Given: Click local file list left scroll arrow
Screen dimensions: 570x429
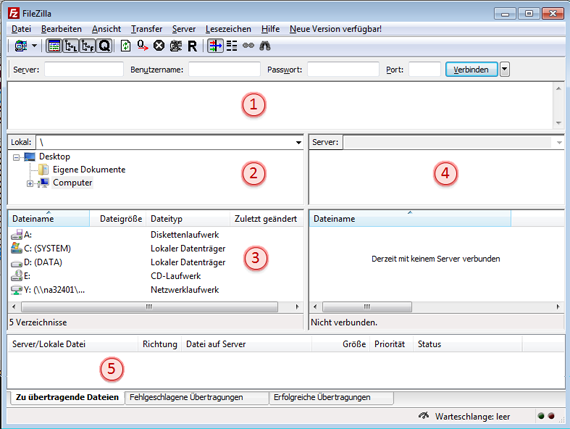Looking at the screenshot, I should (14, 307).
